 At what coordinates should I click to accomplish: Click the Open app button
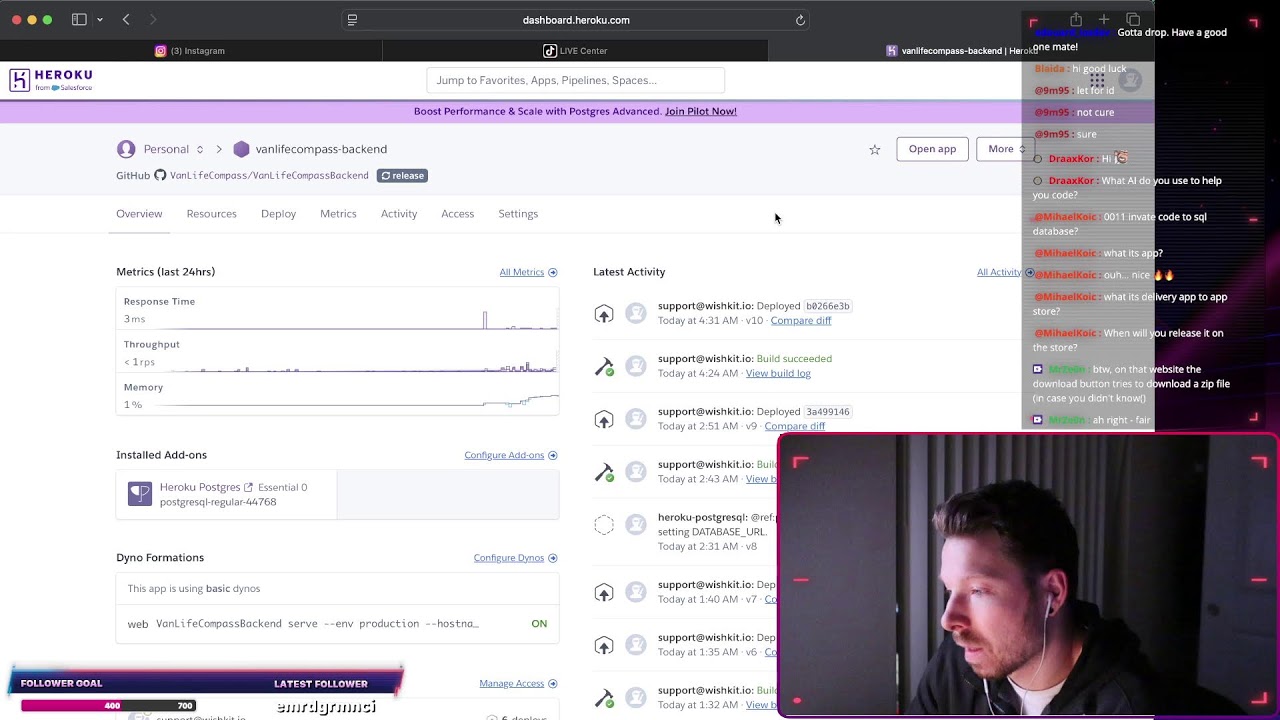click(932, 149)
